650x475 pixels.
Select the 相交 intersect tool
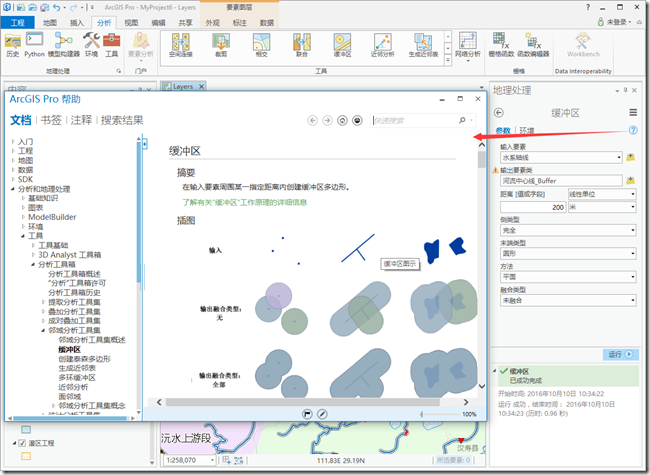coord(261,45)
